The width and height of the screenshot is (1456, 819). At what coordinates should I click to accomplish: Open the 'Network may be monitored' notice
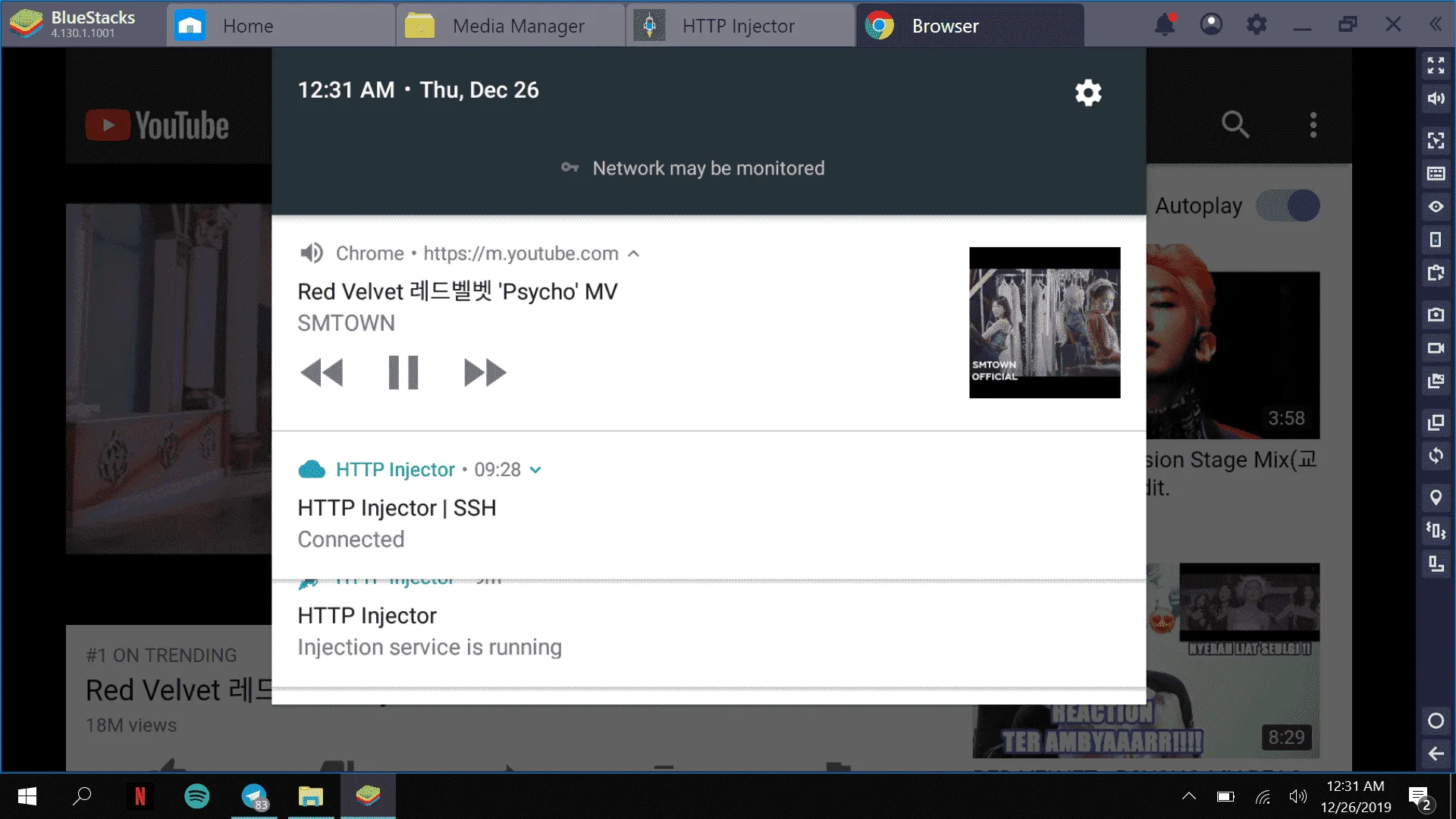pos(692,168)
